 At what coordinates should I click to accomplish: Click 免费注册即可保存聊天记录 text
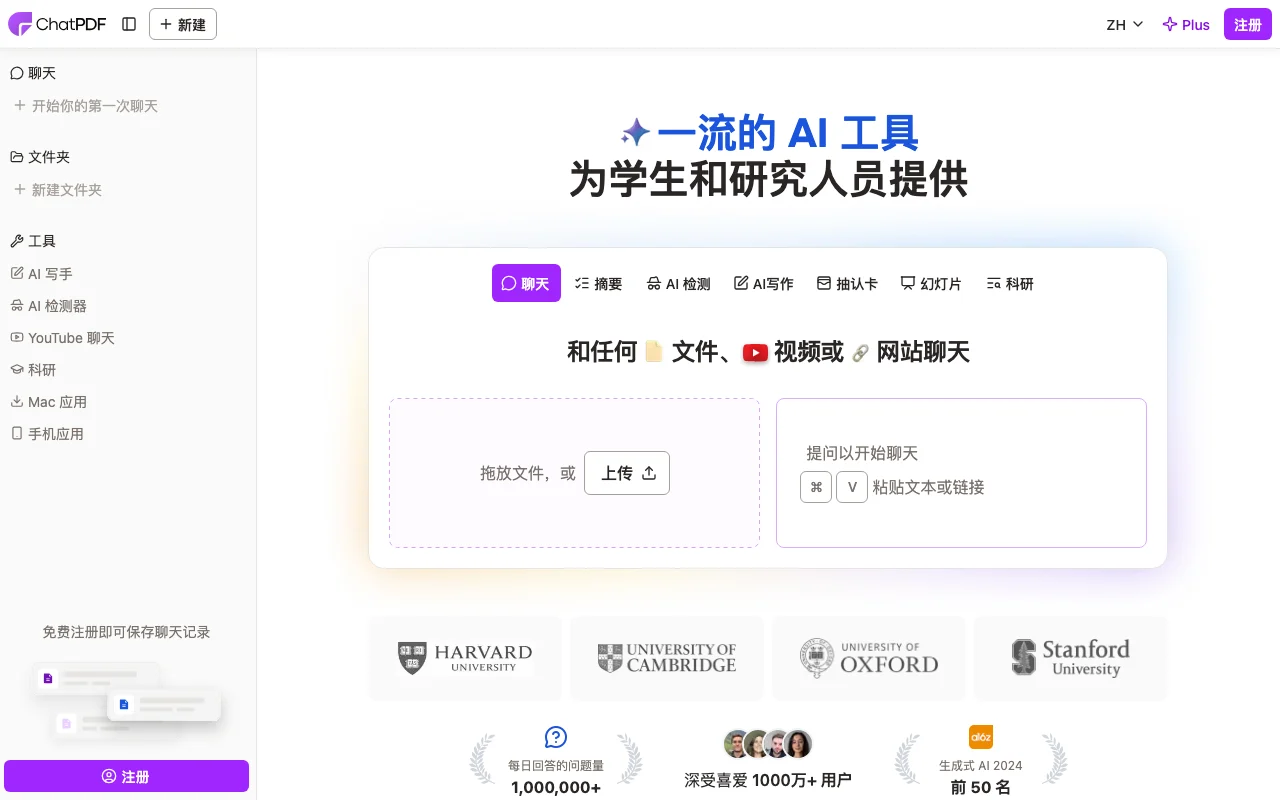[x=126, y=632]
